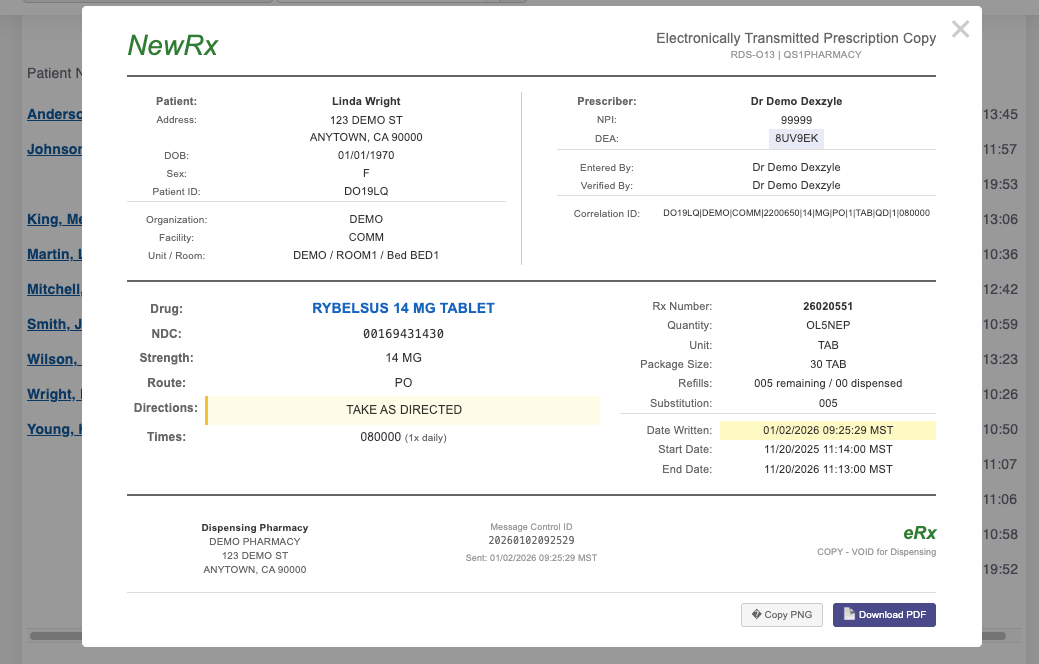Open the Wright patient record
The image size is (1039, 664).
pyautogui.click(x=51, y=394)
